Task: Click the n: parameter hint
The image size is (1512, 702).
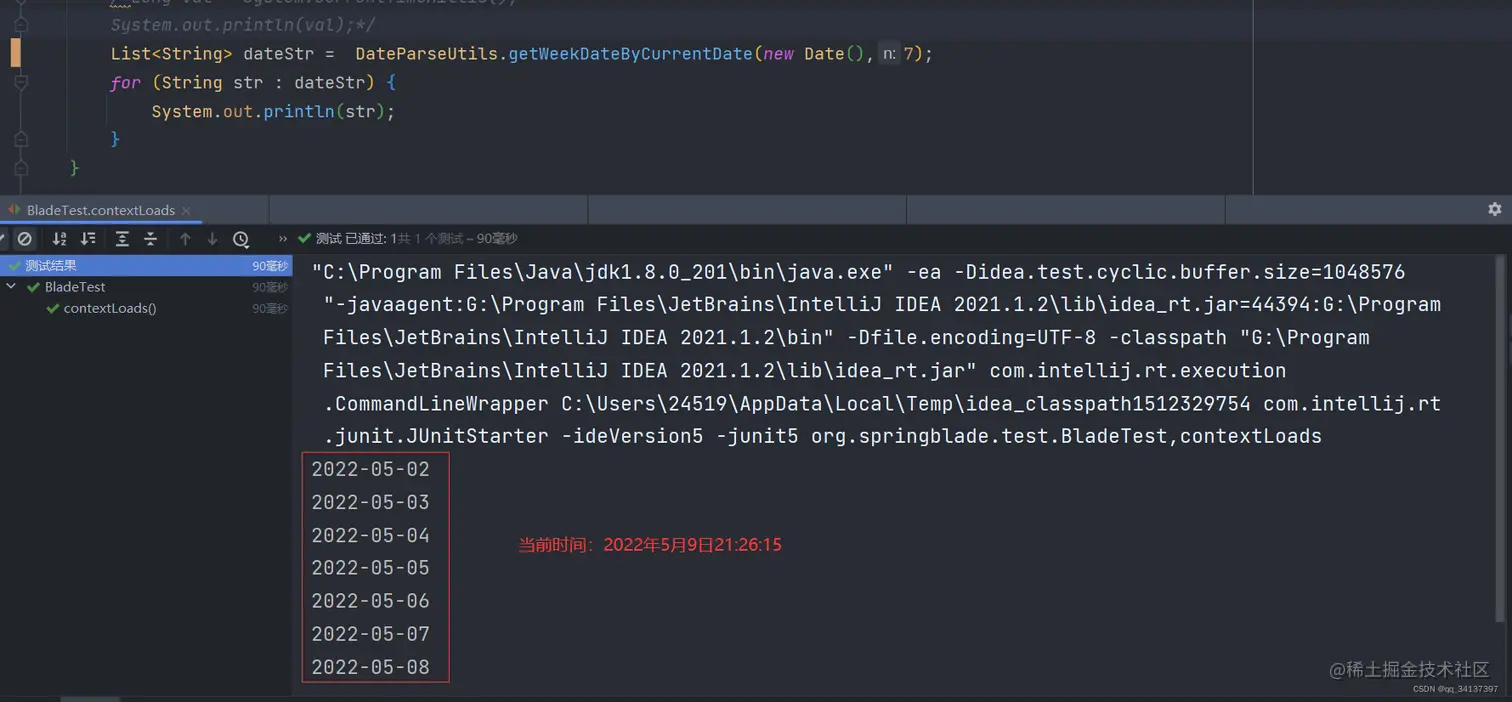Action: coord(889,54)
